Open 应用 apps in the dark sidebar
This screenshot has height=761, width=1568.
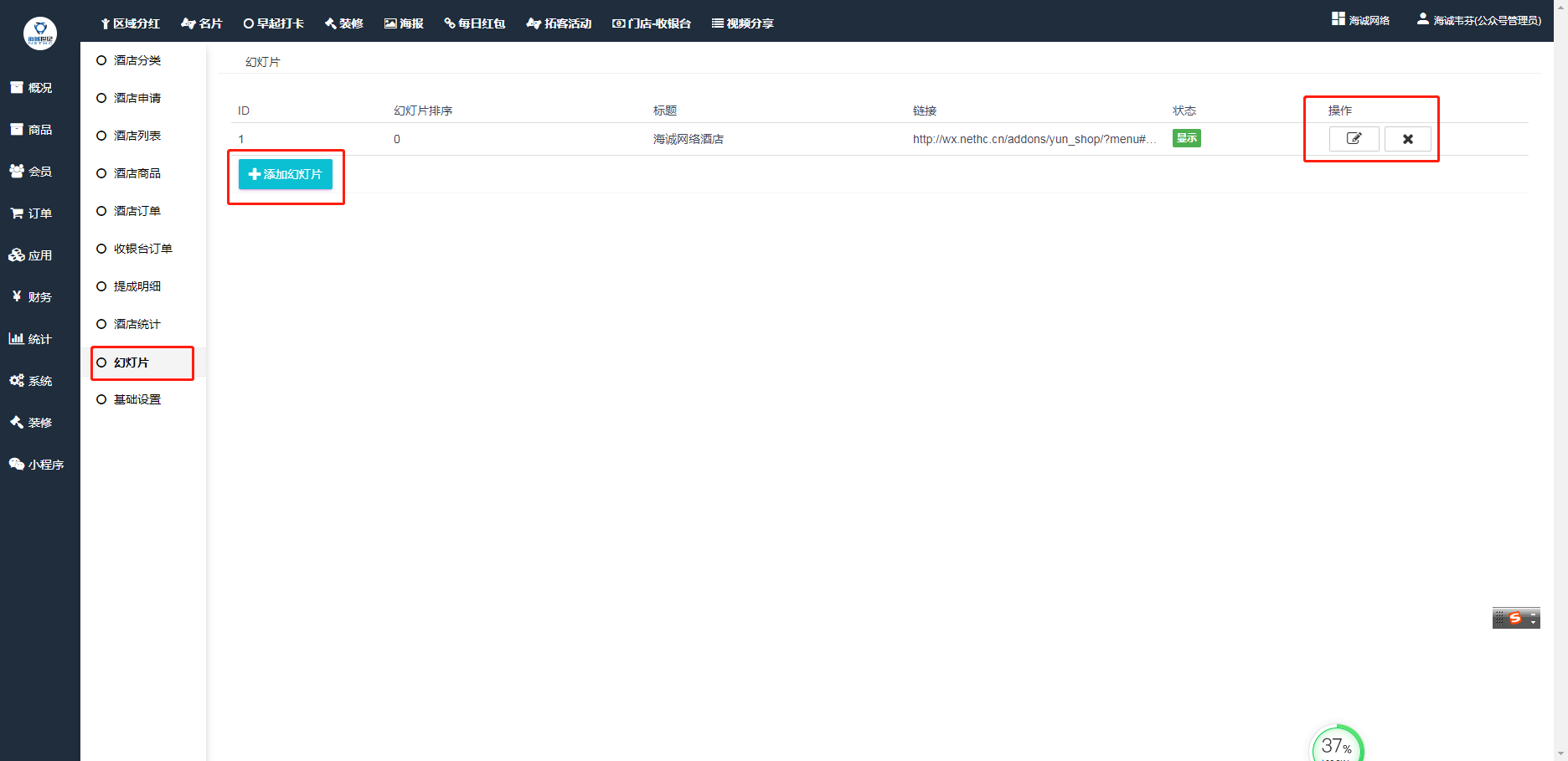coord(31,255)
